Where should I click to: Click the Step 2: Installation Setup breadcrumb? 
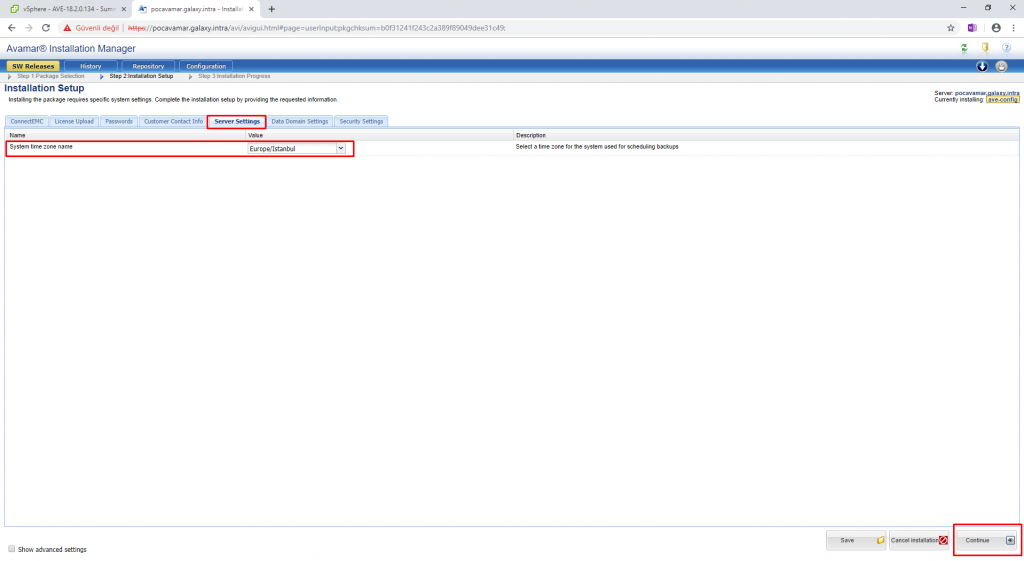click(x=141, y=76)
